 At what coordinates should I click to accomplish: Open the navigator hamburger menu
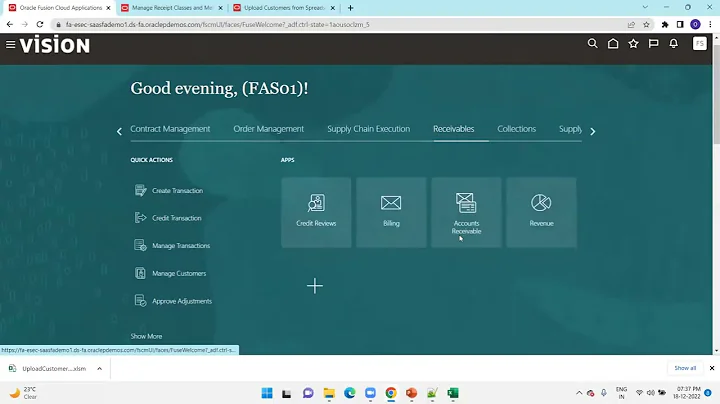10,45
